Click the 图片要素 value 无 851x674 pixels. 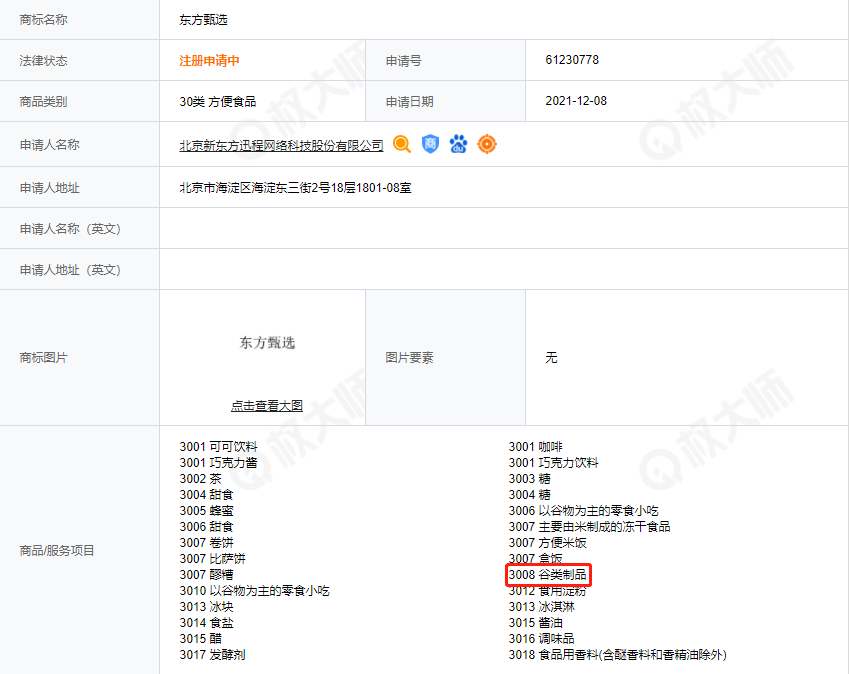(551, 358)
